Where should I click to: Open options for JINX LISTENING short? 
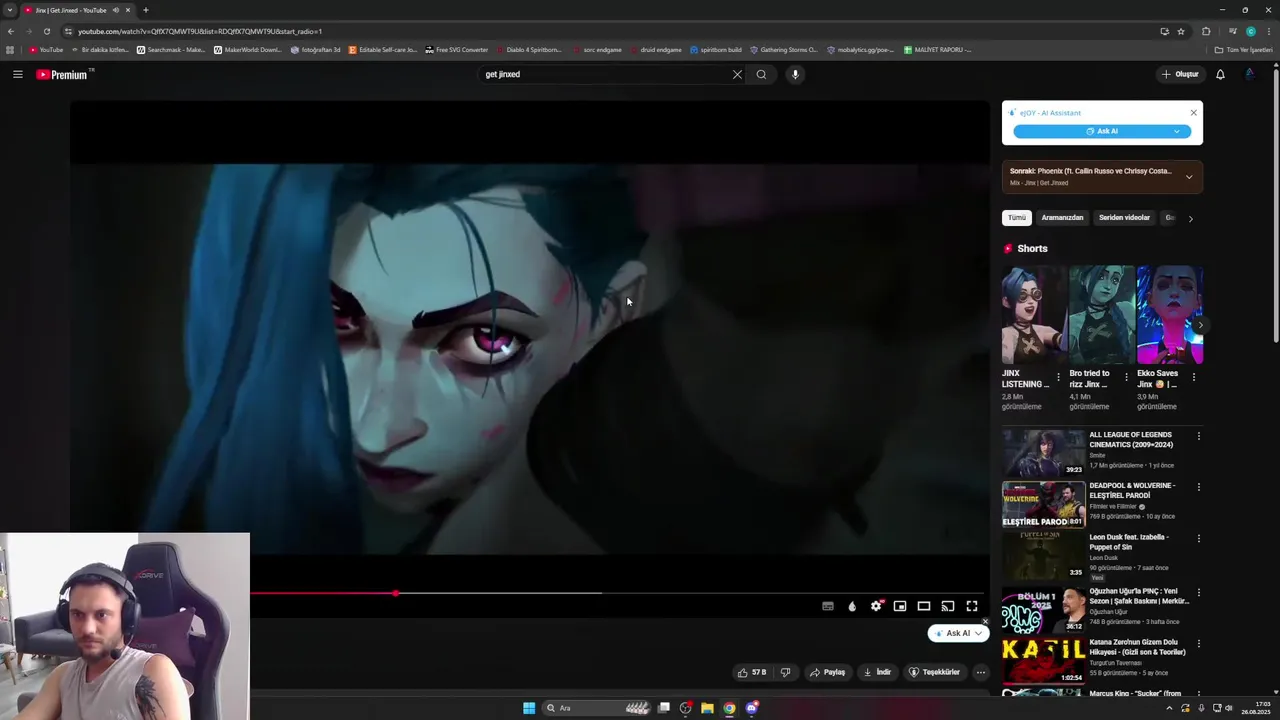click(1058, 377)
